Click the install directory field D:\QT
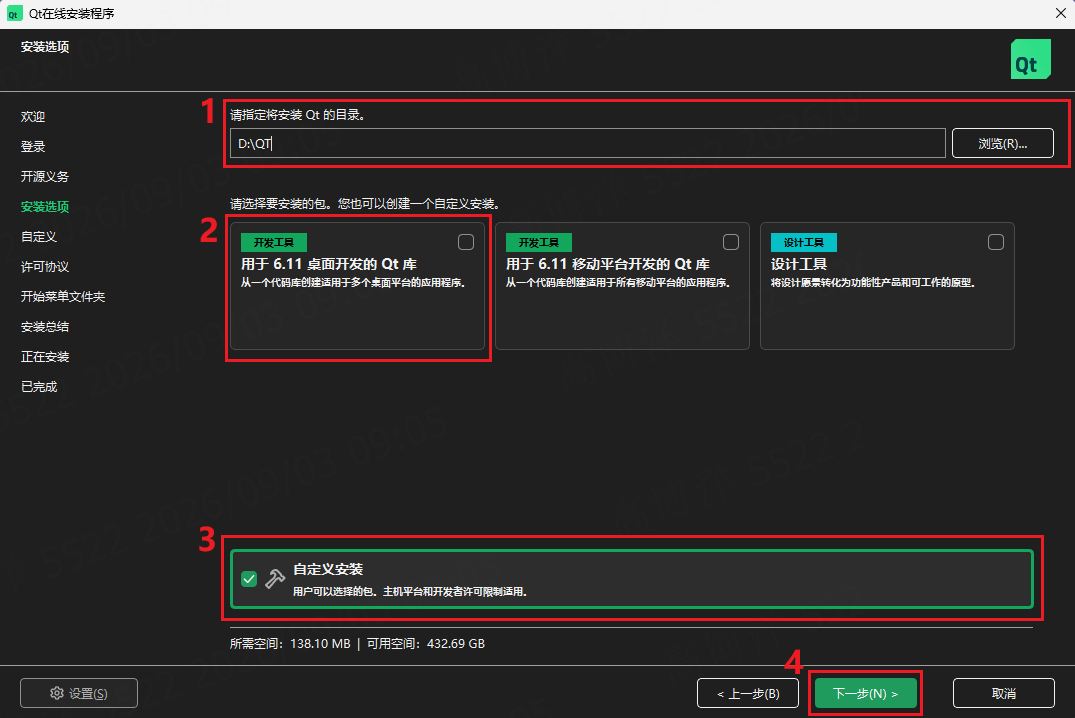Viewport: 1075px width, 718px height. (588, 143)
